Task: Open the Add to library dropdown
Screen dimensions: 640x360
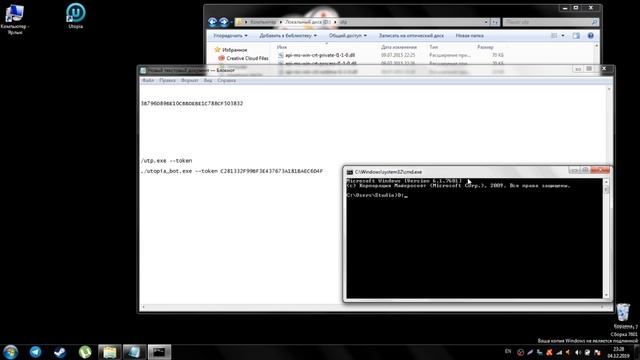Action: pyautogui.click(x=288, y=36)
